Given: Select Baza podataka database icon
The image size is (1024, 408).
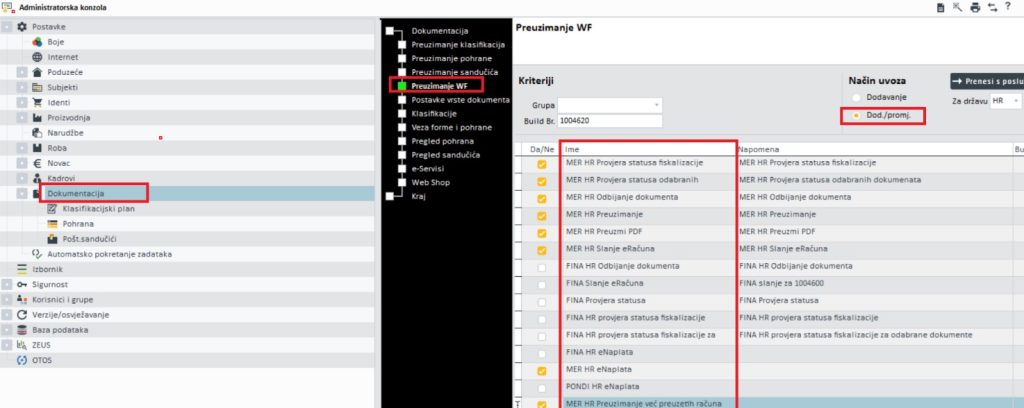Looking at the screenshot, I should click(x=22, y=329).
